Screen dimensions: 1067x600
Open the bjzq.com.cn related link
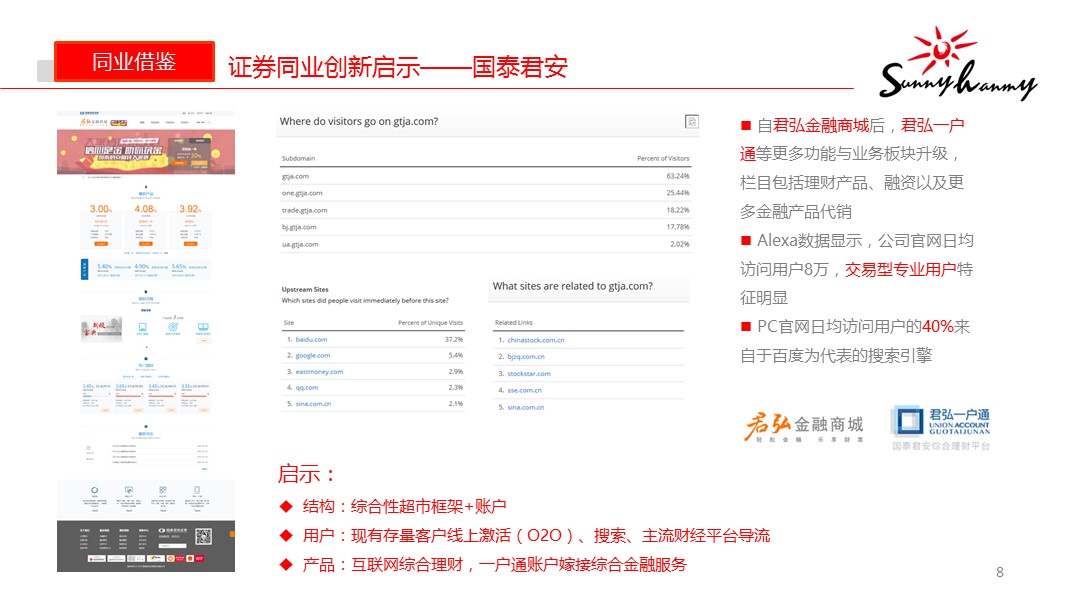tap(525, 356)
